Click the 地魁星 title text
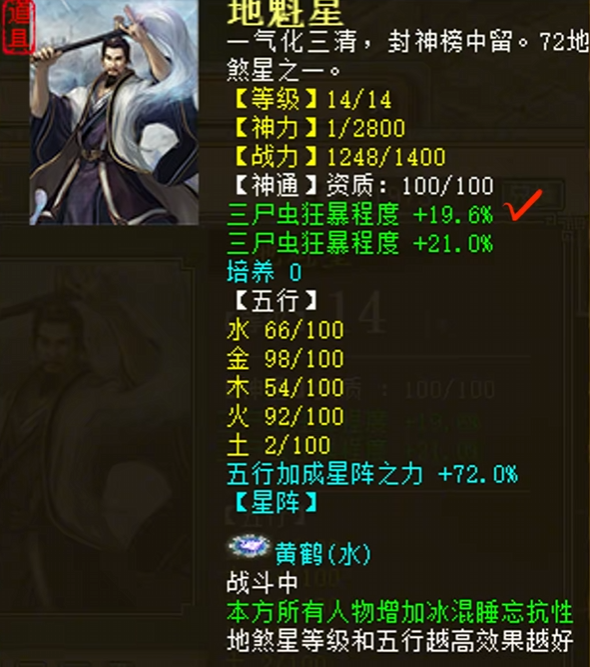590x667 pixels. coord(285,12)
